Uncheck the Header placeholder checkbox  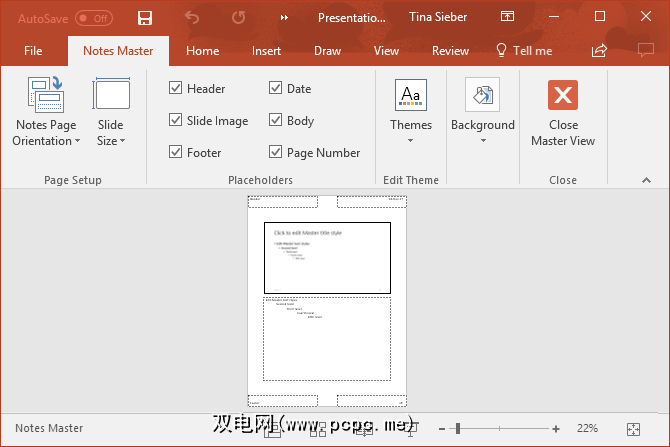click(x=176, y=89)
